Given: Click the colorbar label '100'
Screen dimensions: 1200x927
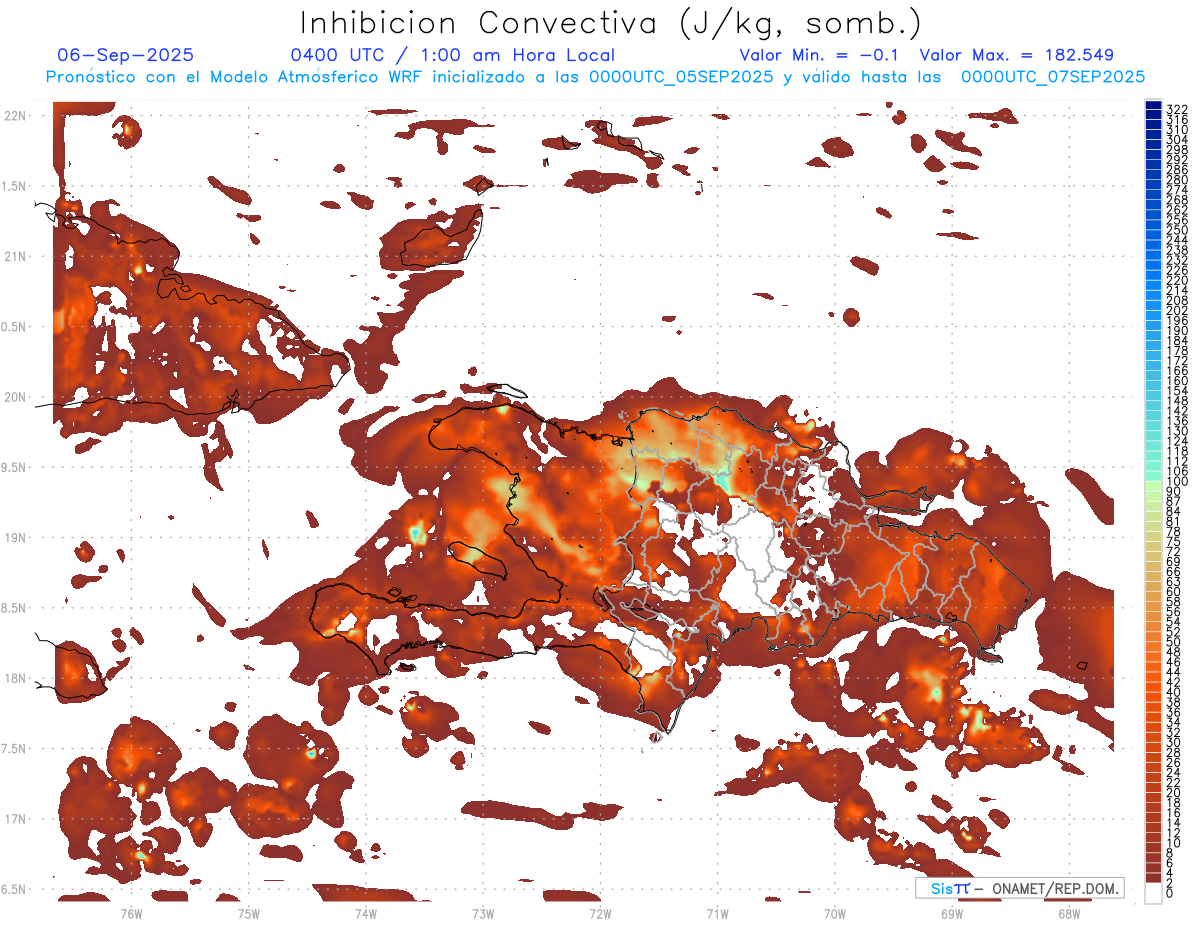Looking at the screenshot, I should point(1176,482).
